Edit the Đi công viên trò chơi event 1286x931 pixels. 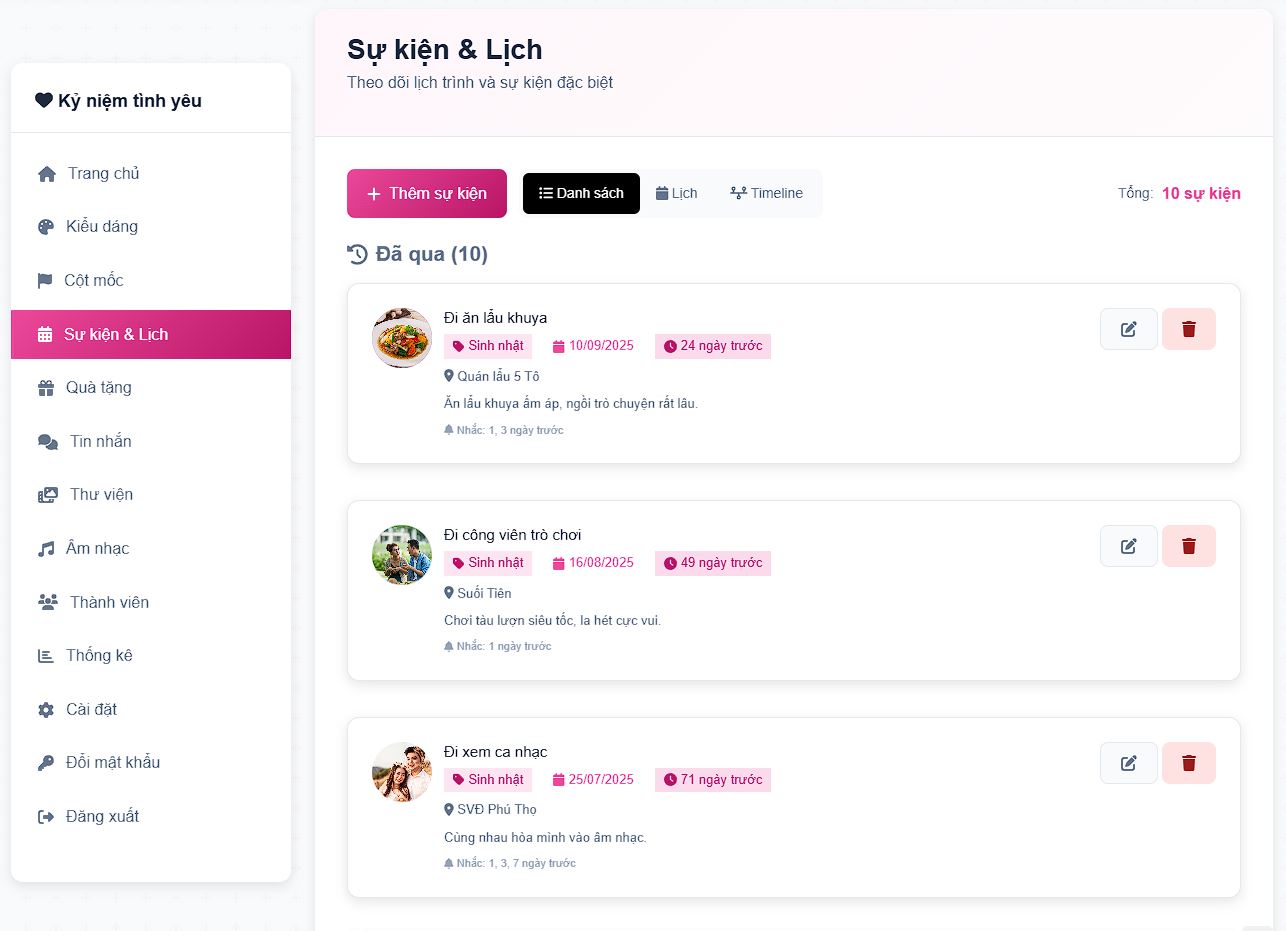click(x=1128, y=546)
